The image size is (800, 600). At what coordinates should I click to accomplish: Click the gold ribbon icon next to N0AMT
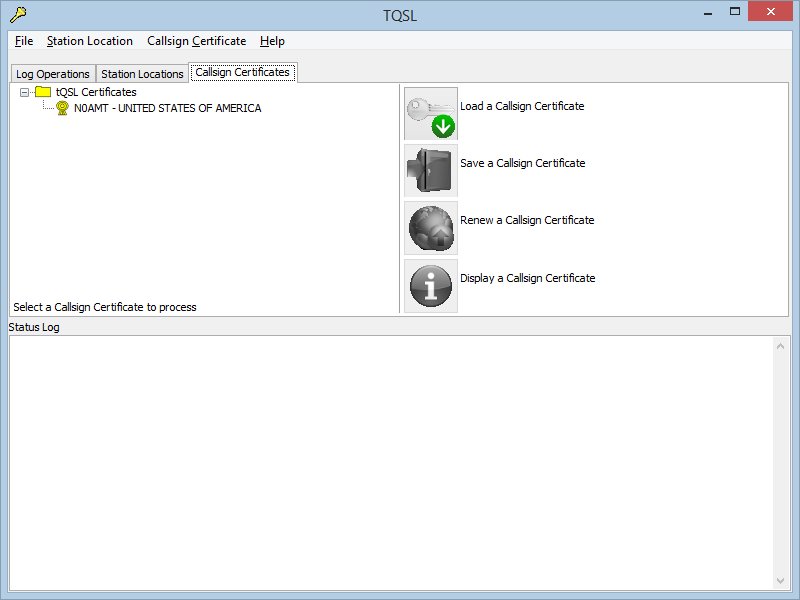click(x=62, y=108)
